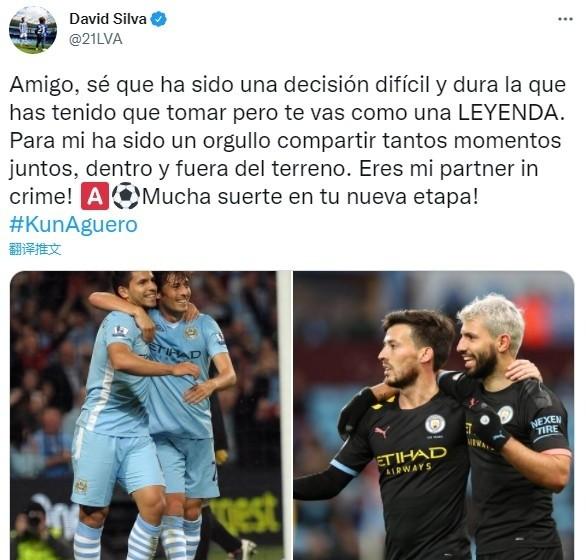Screen dimensions: 586x560
Task: Click the red letter A emoji
Action: coord(95,196)
